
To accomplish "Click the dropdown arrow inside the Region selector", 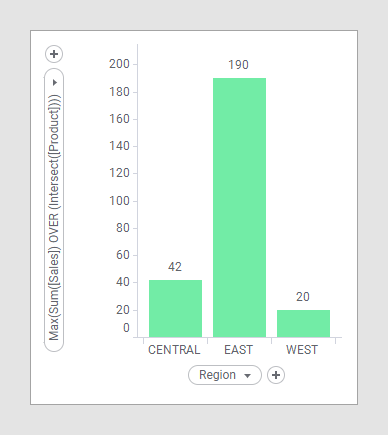I will (247, 376).
